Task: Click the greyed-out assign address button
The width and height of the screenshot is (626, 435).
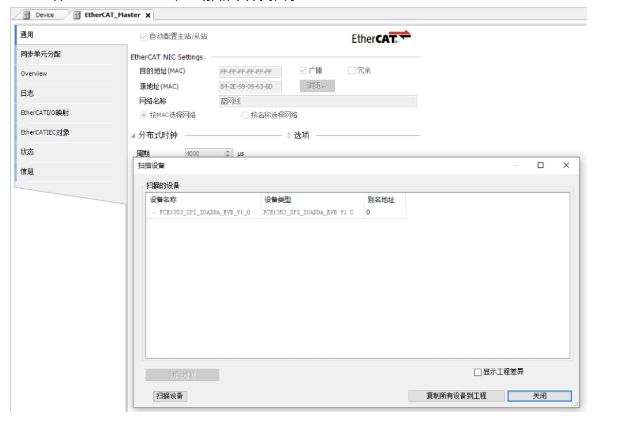Action: (182, 375)
